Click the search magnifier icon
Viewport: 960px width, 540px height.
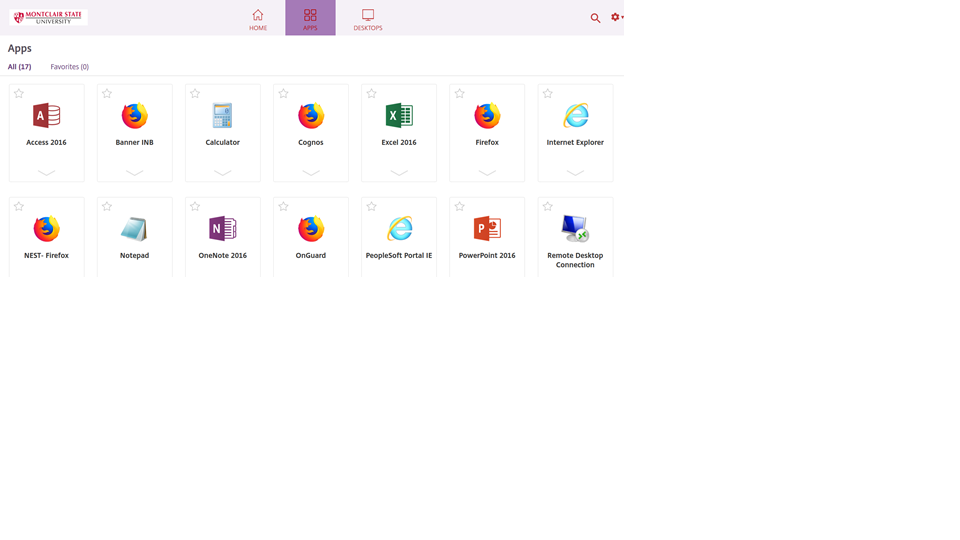(595, 18)
